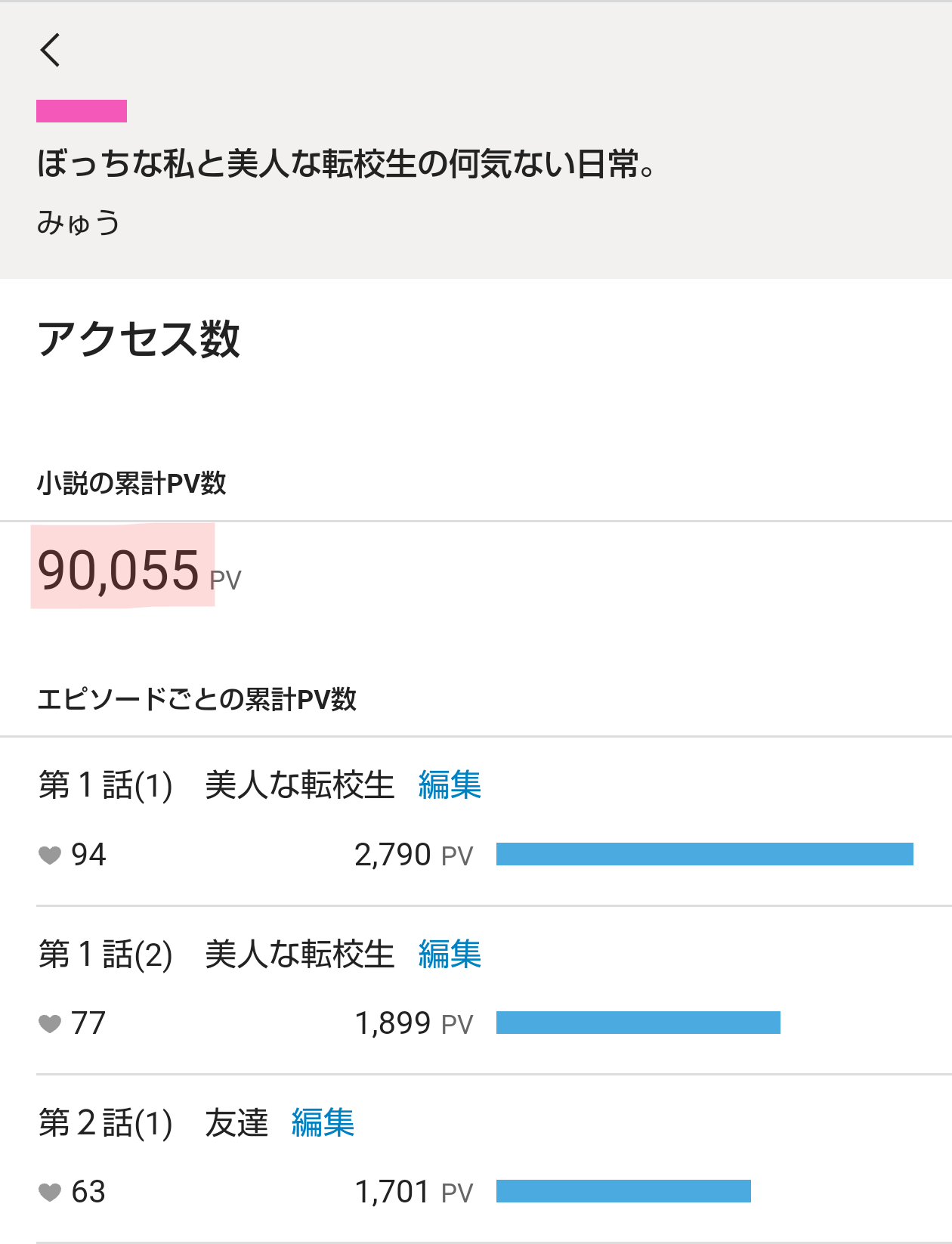Select episode title 第1話(2) 美人な転校生
This screenshot has height=1244, width=952.
click(216, 954)
